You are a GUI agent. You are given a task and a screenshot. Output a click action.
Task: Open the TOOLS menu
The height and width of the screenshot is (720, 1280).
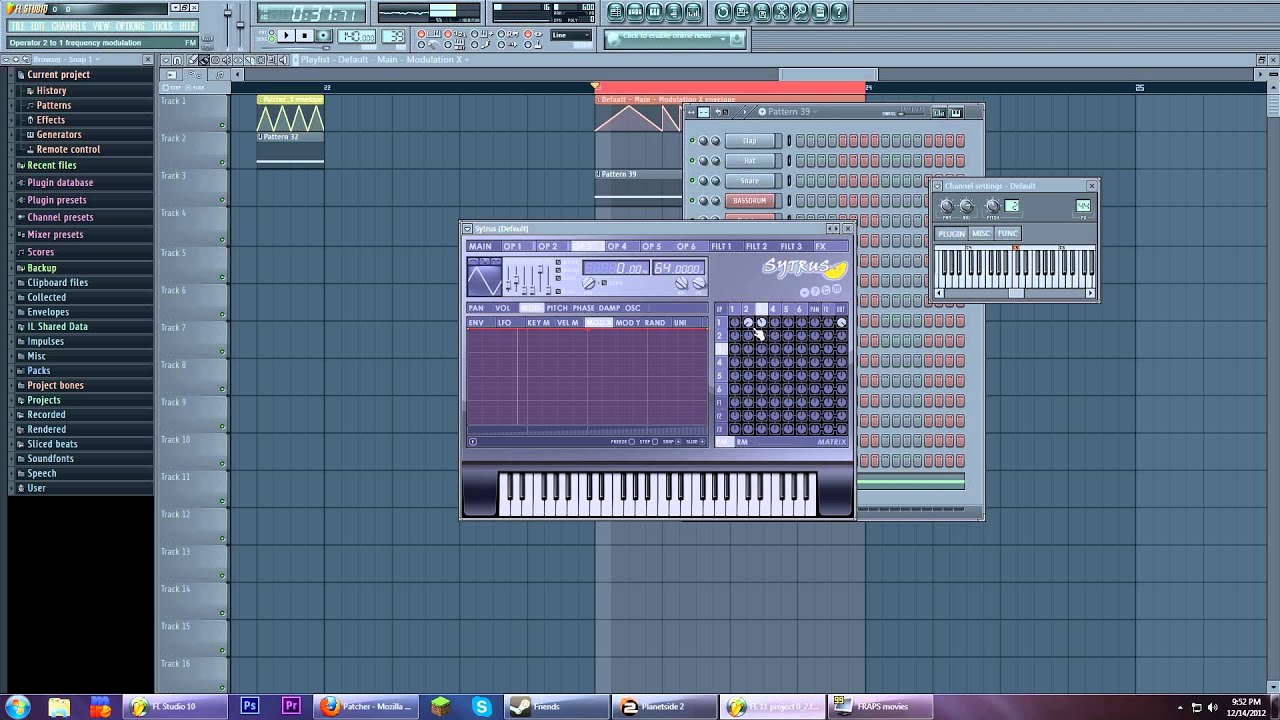[162, 26]
